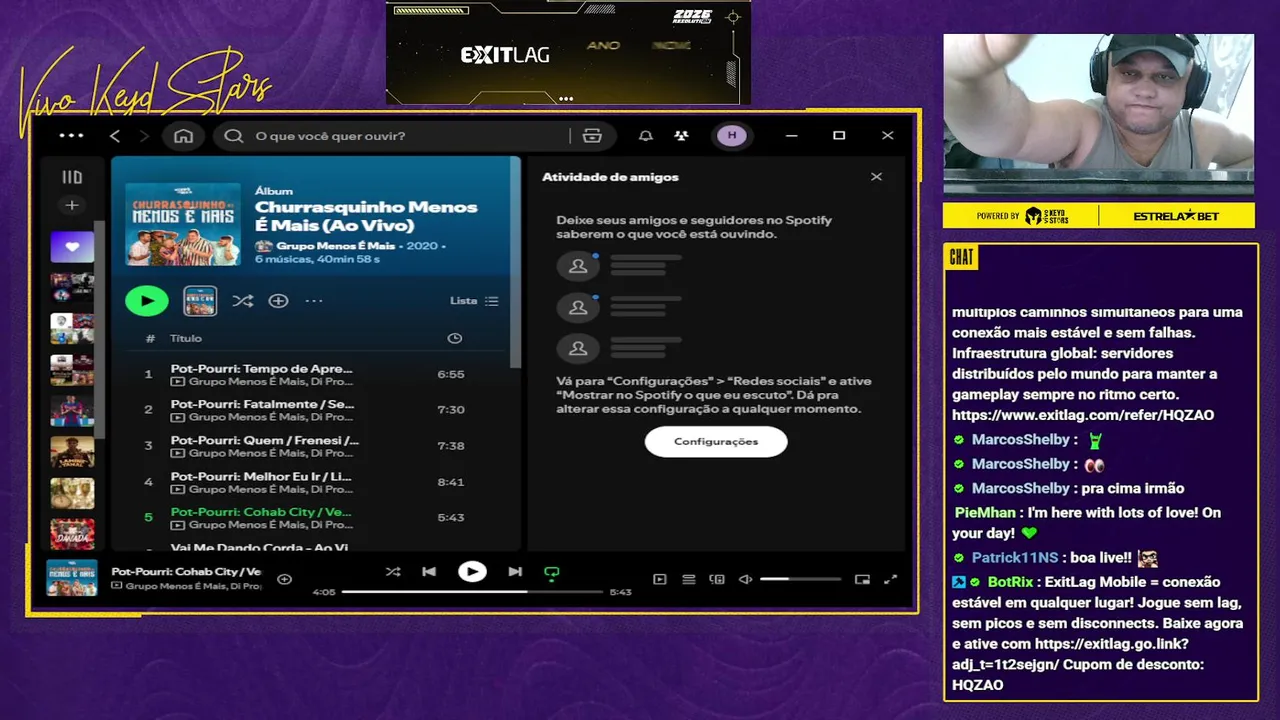Open notifications bell icon
1280x720 pixels.
coord(646,136)
